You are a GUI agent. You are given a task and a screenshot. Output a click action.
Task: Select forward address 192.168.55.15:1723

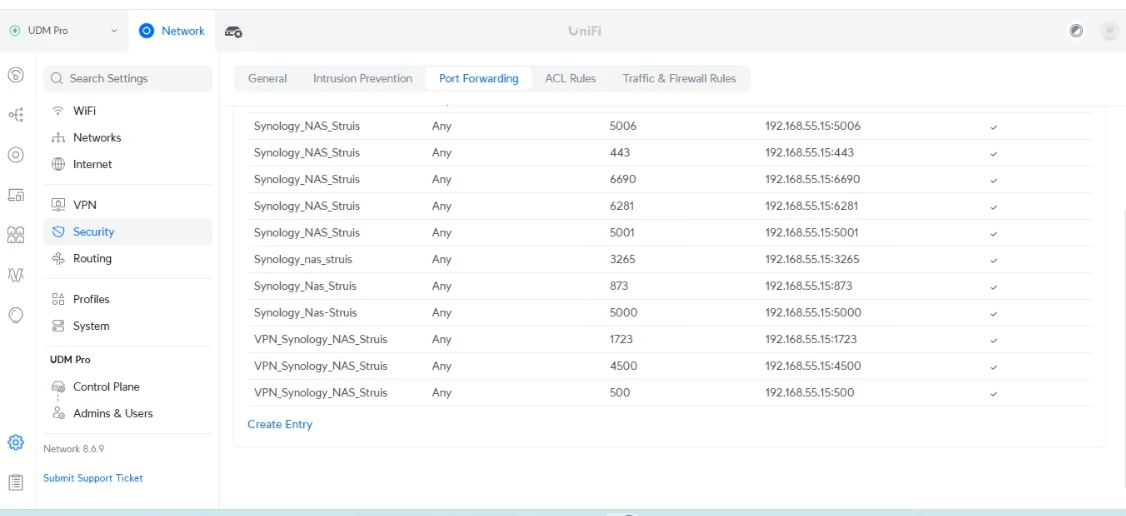(x=811, y=339)
